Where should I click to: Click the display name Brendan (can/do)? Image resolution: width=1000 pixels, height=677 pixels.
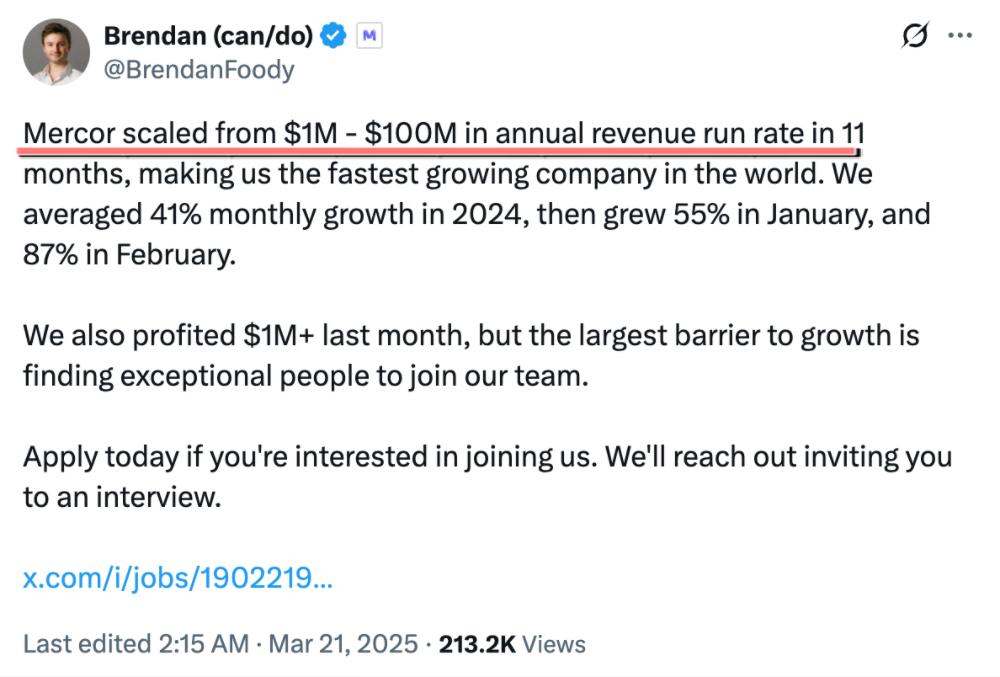[x=209, y=37]
